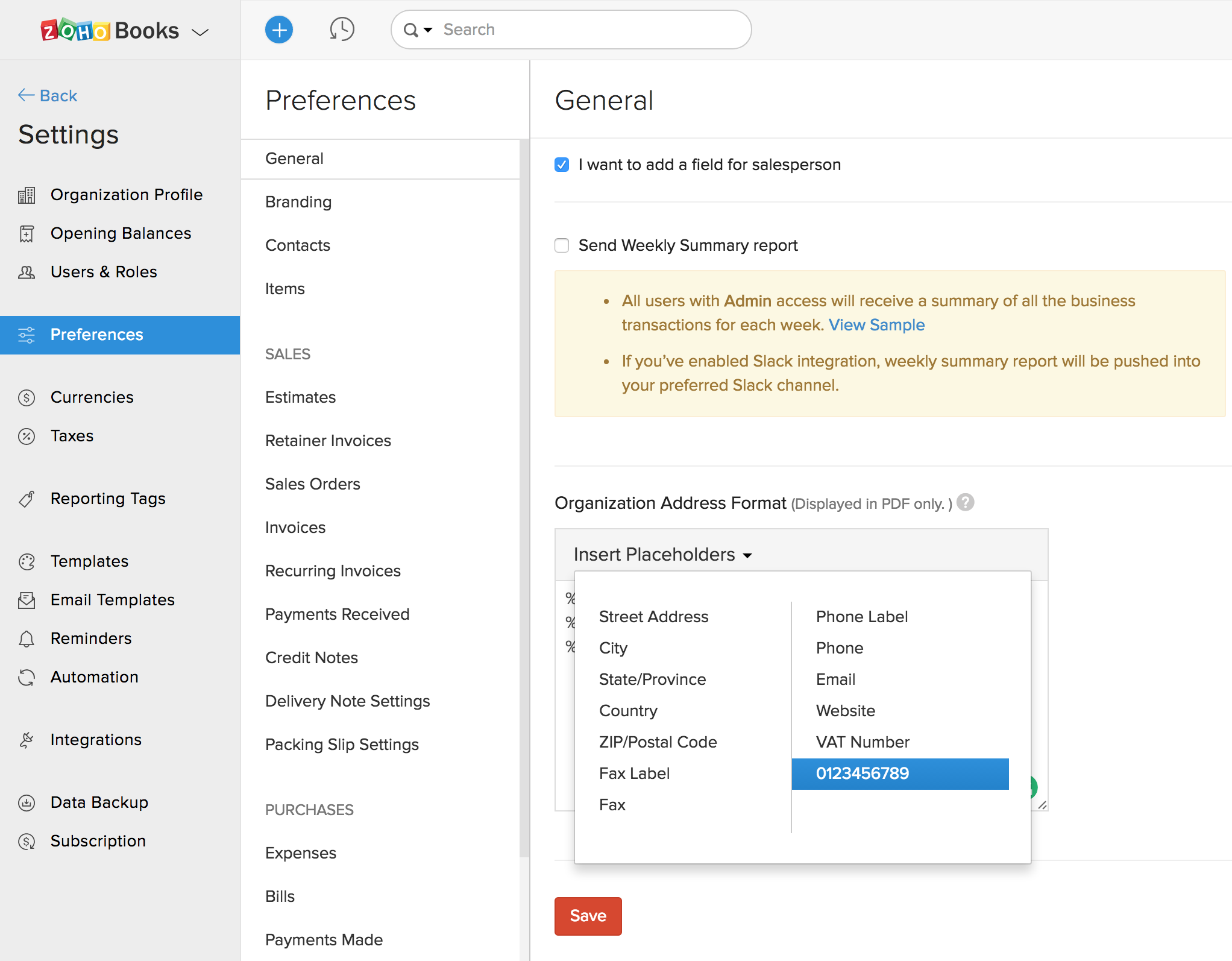The width and height of the screenshot is (1232, 961).
Task: Click the Reporting Tags tag icon
Action: (x=27, y=499)
